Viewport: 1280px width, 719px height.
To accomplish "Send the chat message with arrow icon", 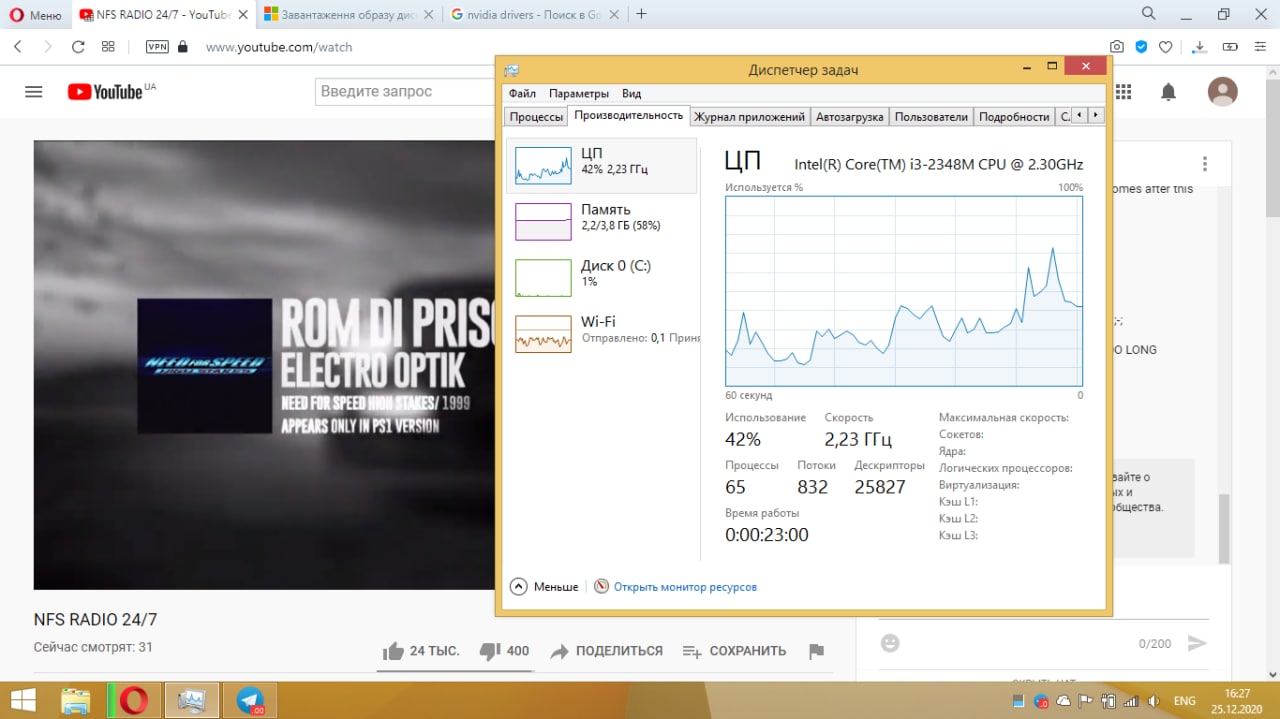I will 1197,643.
